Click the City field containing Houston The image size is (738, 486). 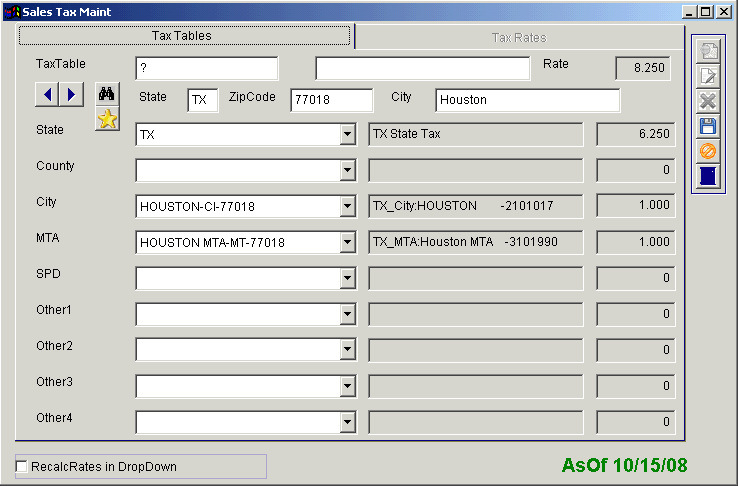point(527,100)
